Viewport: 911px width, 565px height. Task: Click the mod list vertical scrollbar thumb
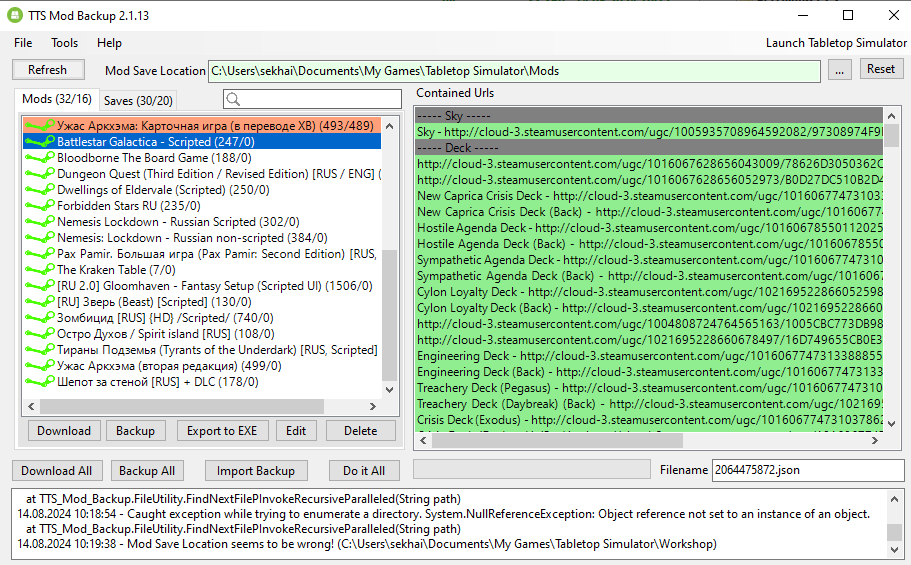click(390, 314)
